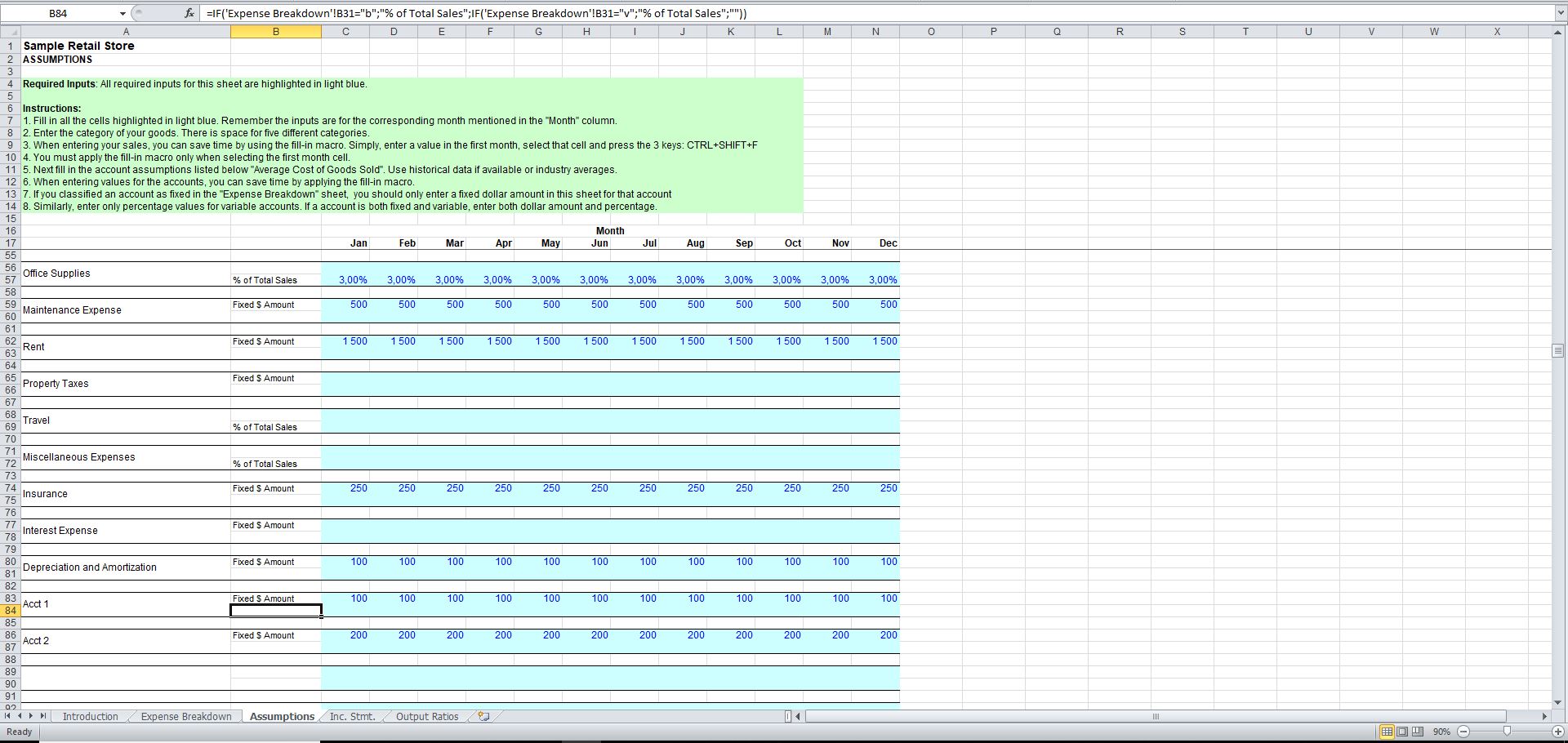View the Output Ratios sheet

[425, 716]
